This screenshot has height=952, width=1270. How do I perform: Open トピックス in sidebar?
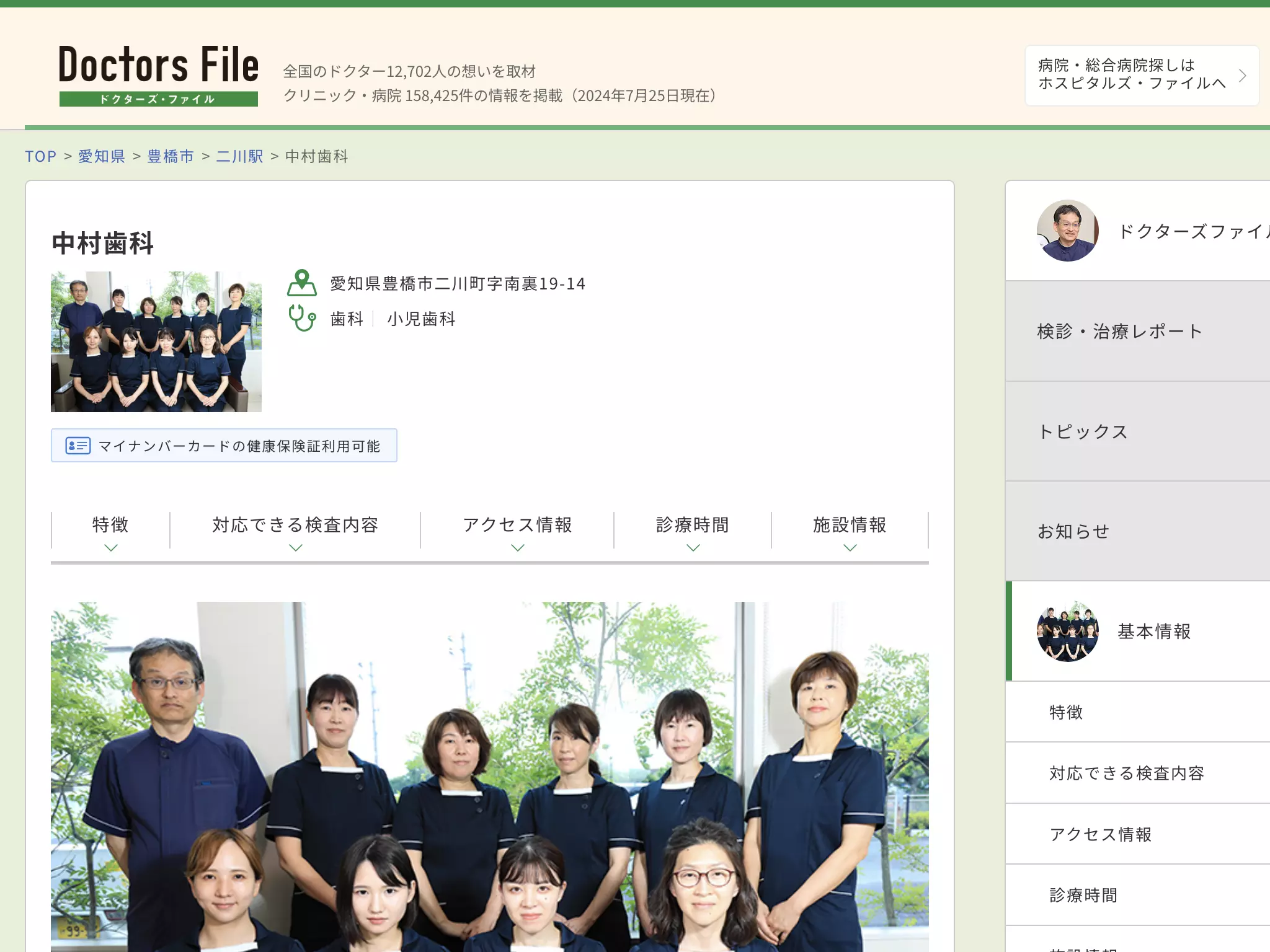click(1137, 431)
